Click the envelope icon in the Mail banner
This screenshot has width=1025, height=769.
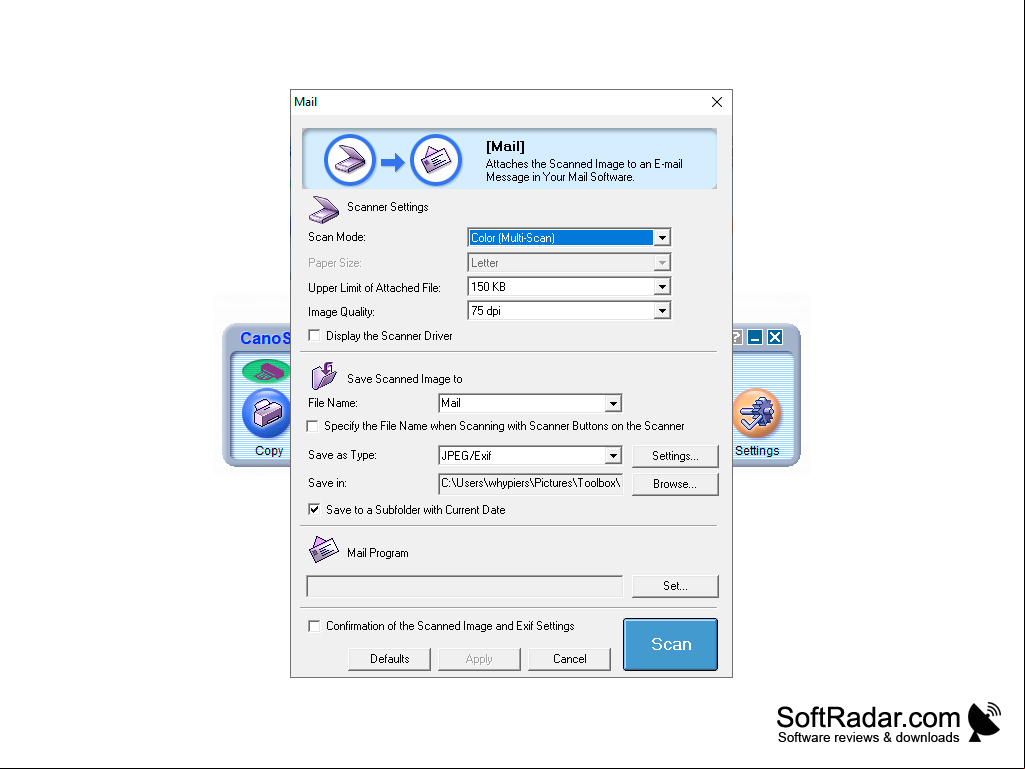pyautogui.click(x=436, y=160)
